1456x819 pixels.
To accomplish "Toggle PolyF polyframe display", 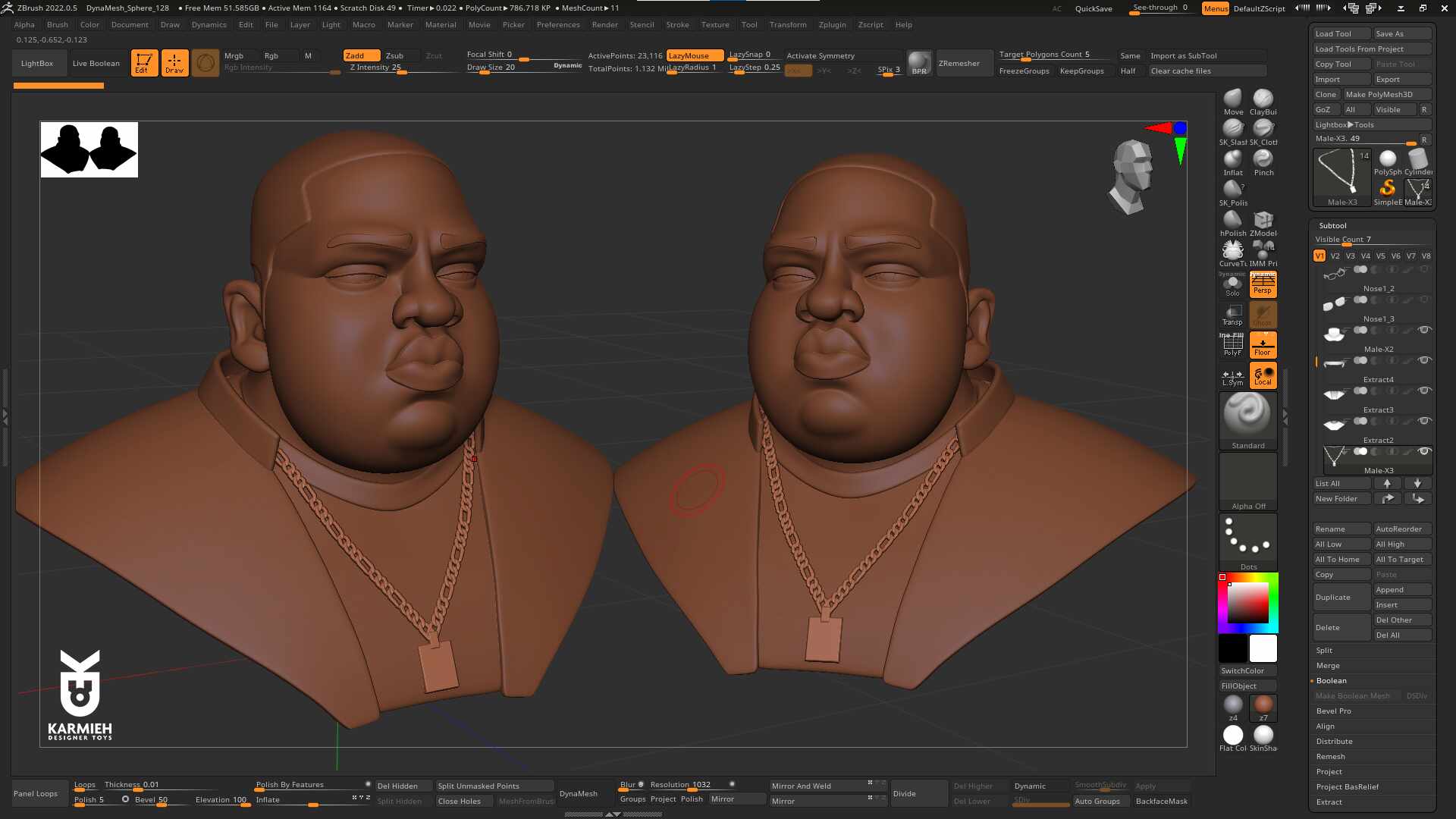I will click(x=1233, y=345).
